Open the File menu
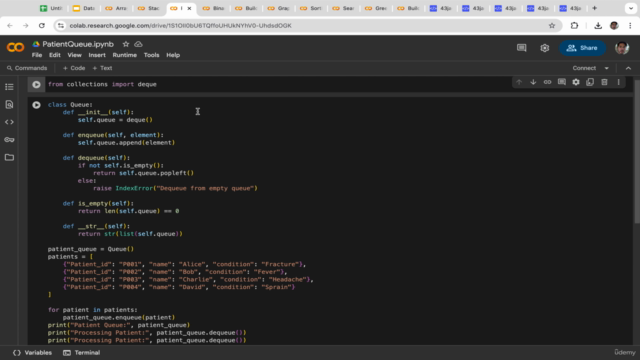640x360 pixels. pos(37,55)
